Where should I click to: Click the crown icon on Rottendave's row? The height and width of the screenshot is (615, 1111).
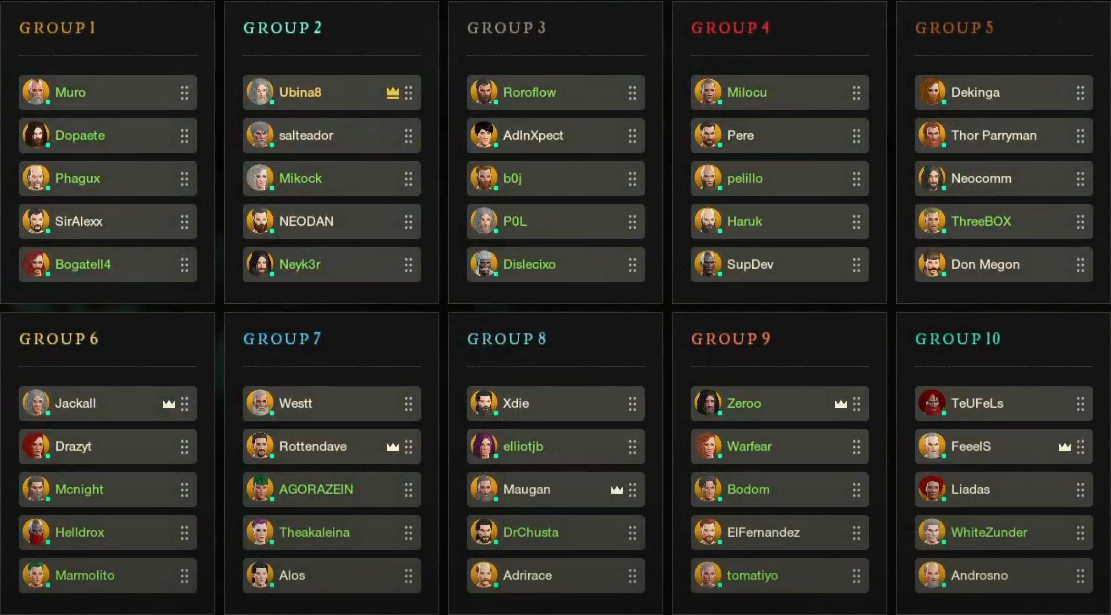(393, 447)
